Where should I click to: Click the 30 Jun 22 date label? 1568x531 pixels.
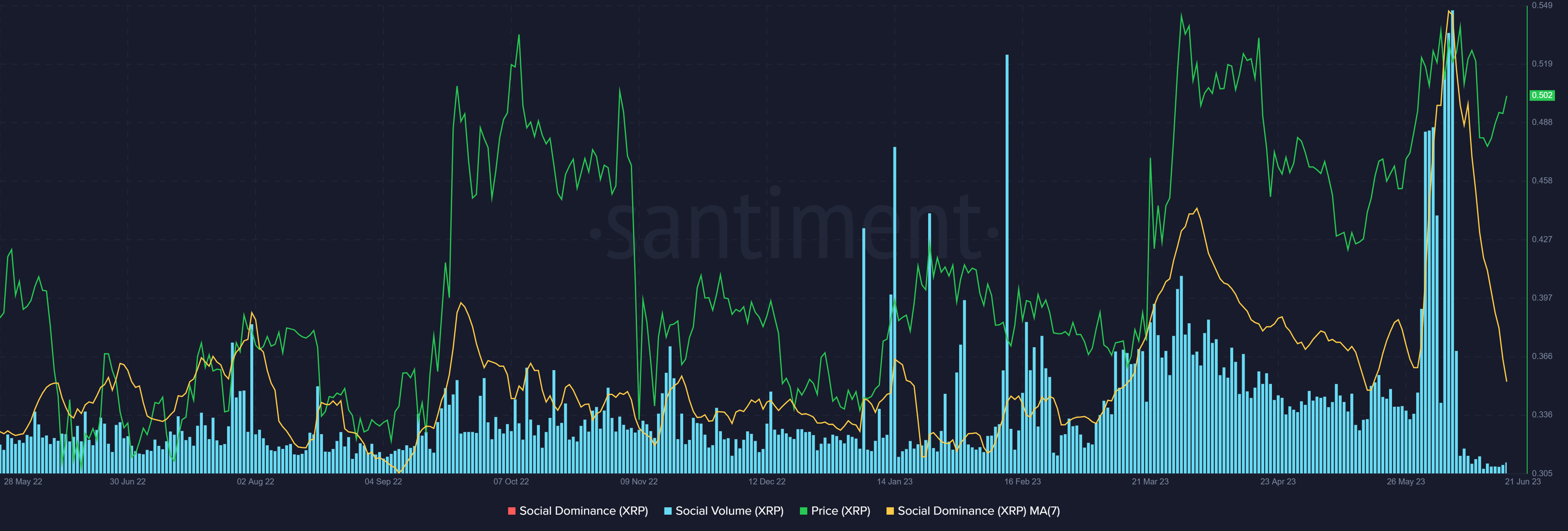(x=127, y=482)
